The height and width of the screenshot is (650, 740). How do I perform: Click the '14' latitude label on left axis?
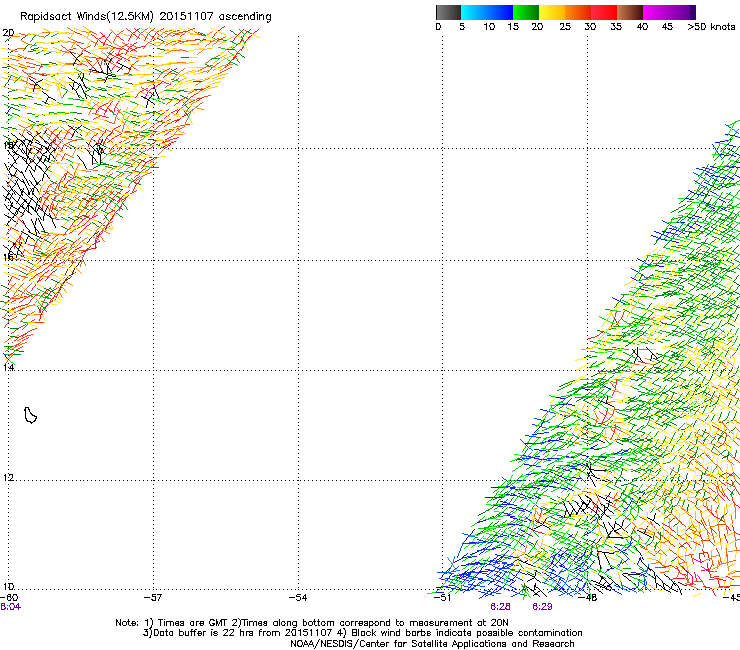8,367
